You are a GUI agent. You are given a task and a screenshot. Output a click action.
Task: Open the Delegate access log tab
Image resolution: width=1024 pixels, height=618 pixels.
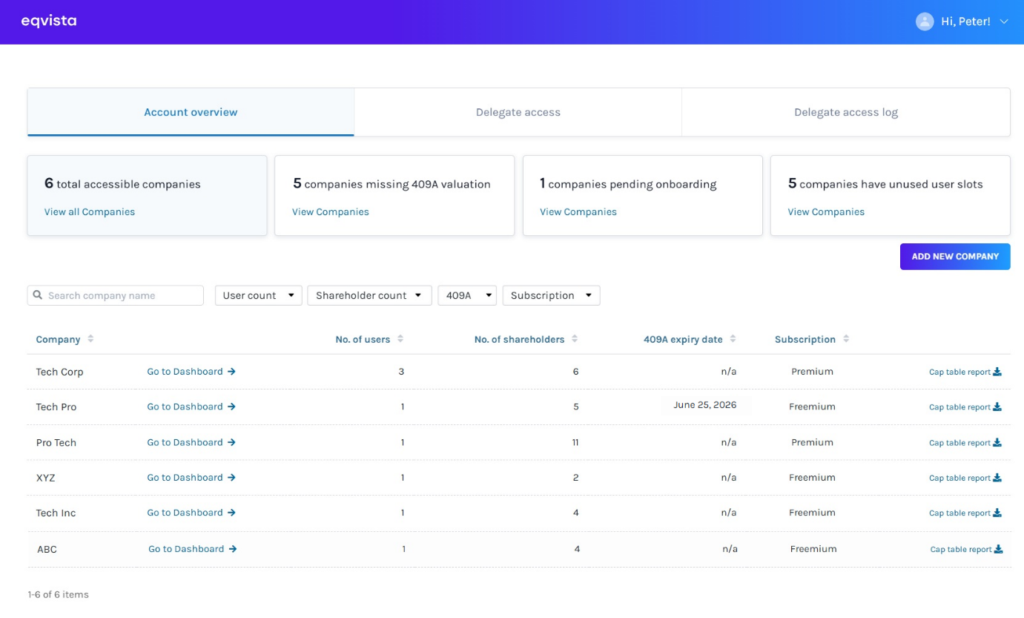[846, 112]
